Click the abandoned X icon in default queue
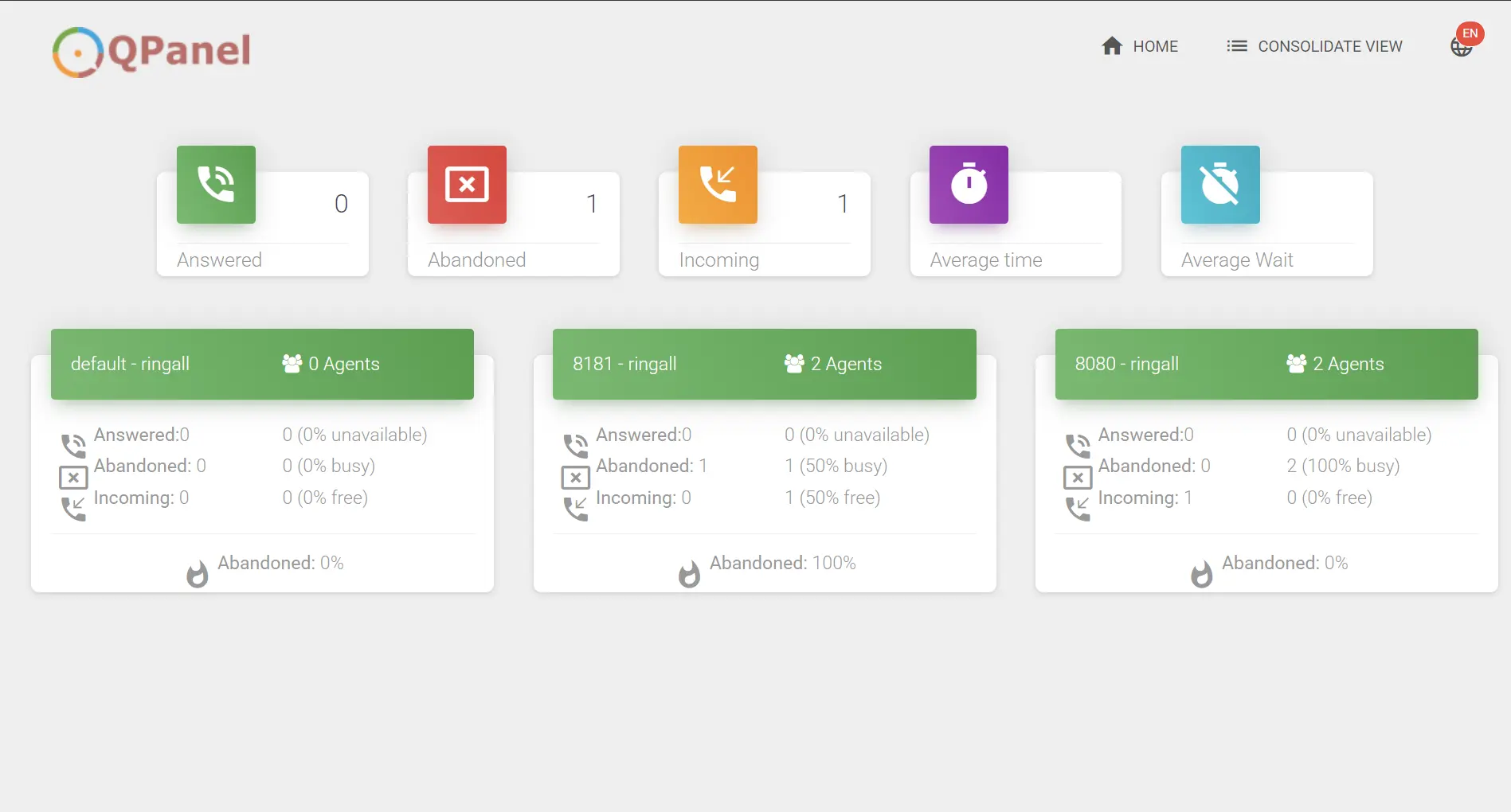This screenshot has height=812, width=1511. pos(73,478)
